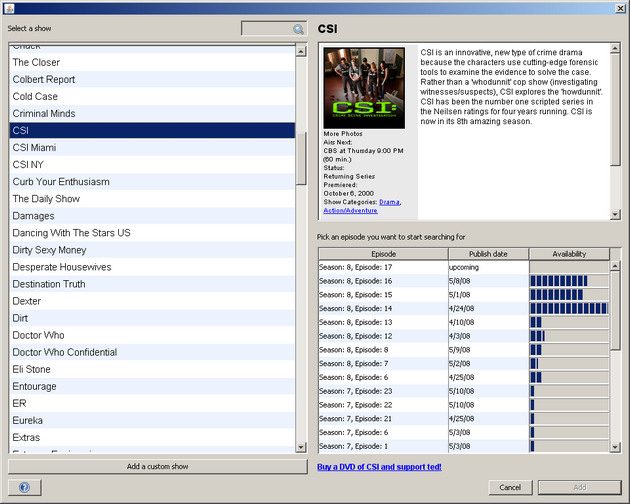
Task: Select Extras in show list
Action: 152,437
